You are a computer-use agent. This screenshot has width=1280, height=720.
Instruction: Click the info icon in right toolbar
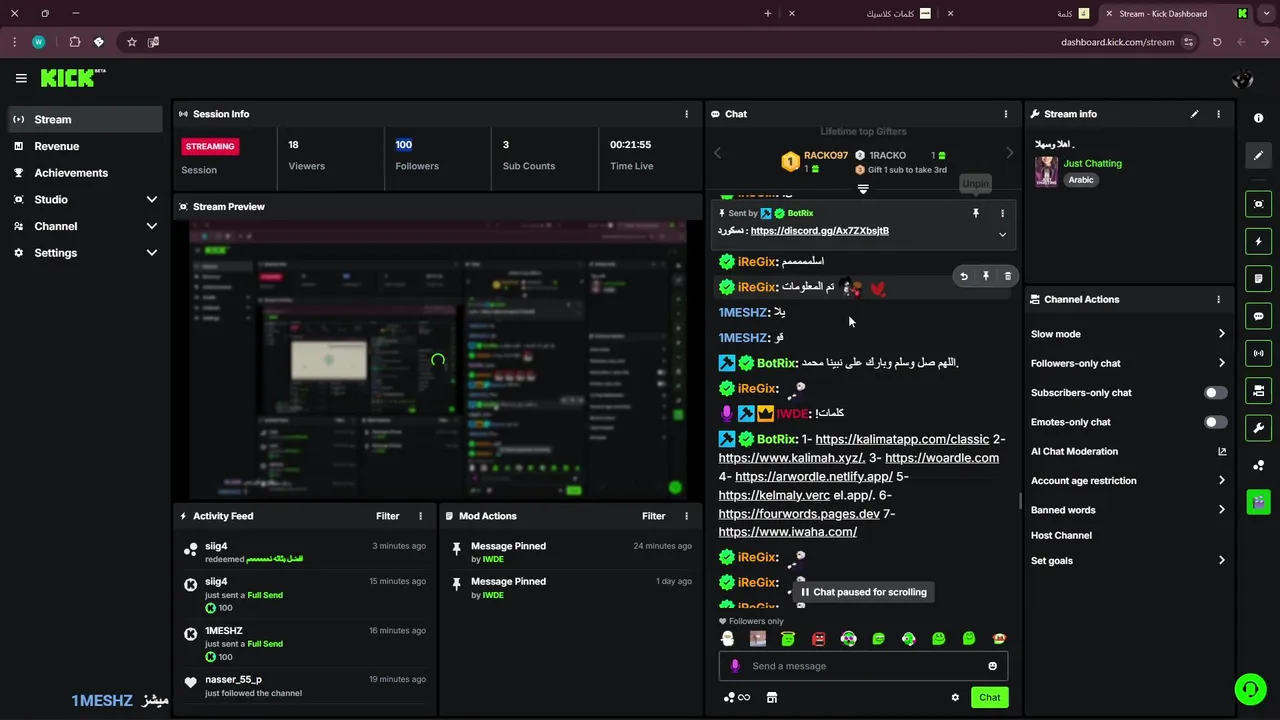point(1258,118)
